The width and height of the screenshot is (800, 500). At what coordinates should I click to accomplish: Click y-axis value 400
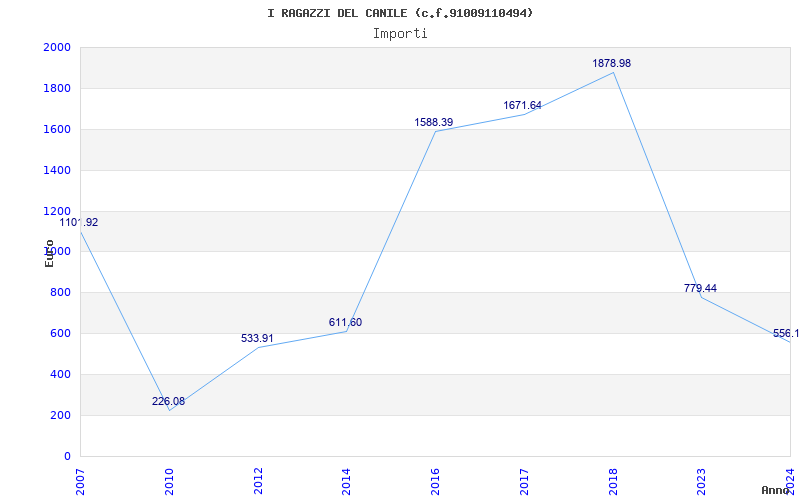click(61, 374)
